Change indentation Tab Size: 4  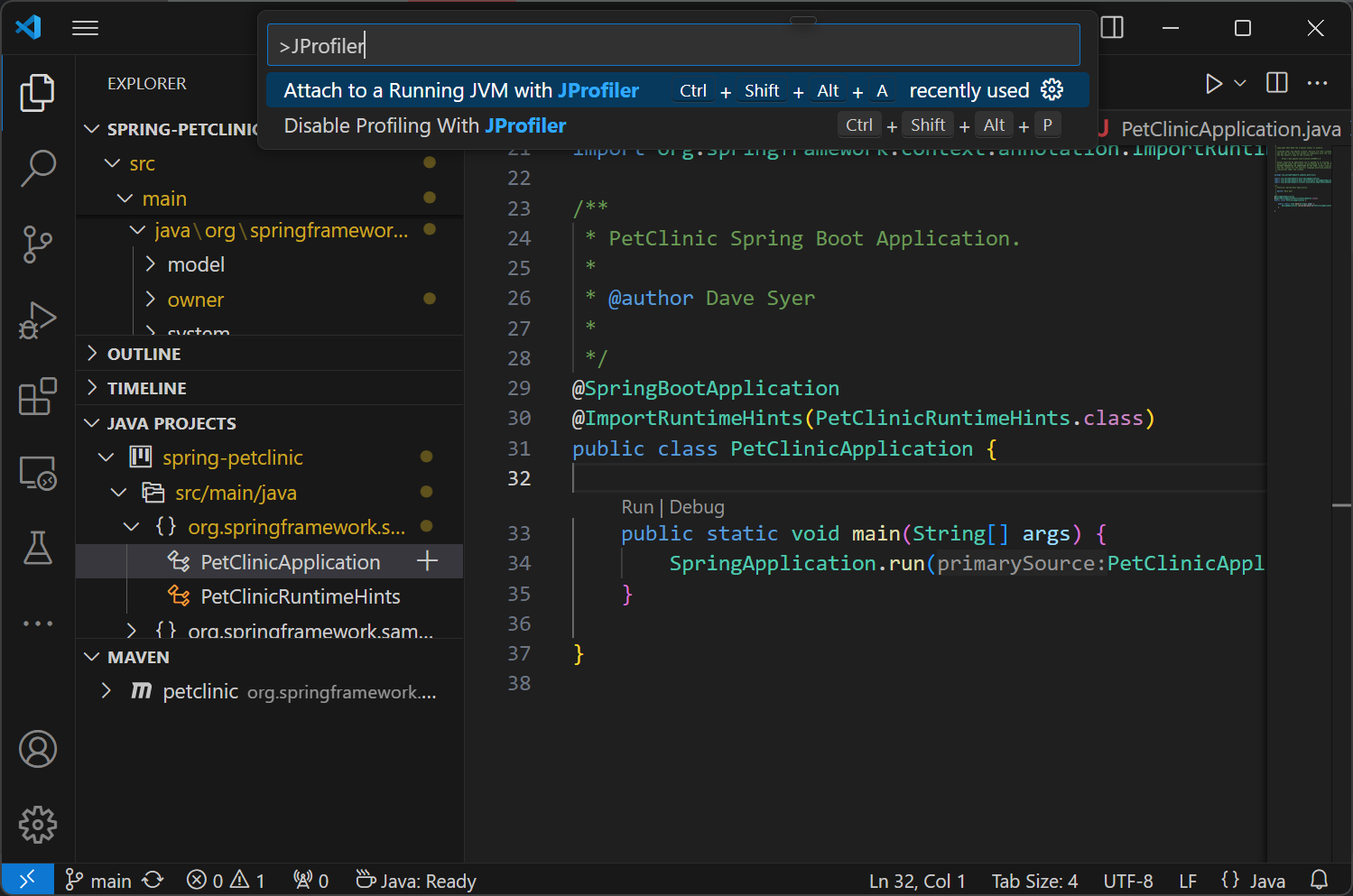1034,881
